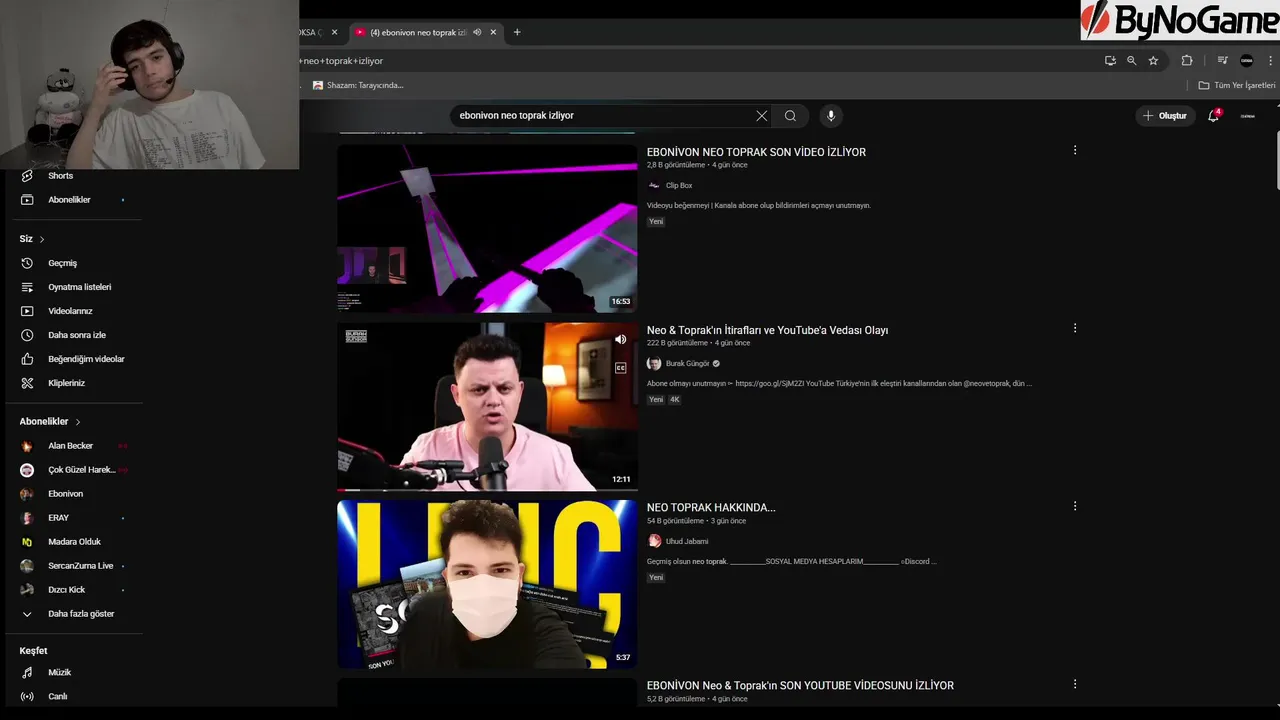
Task: Start voice search with microphone icon
Action: (x=830, y=116)
